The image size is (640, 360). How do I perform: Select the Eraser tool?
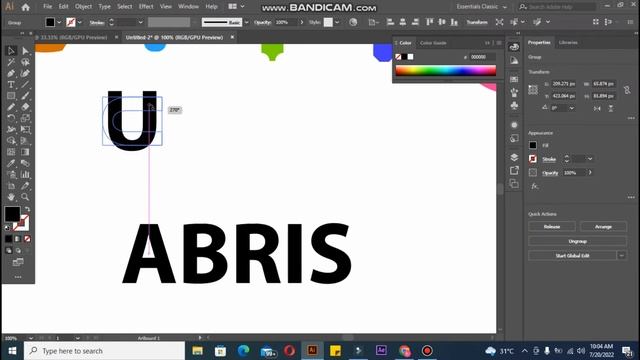(x=25, y=107)
